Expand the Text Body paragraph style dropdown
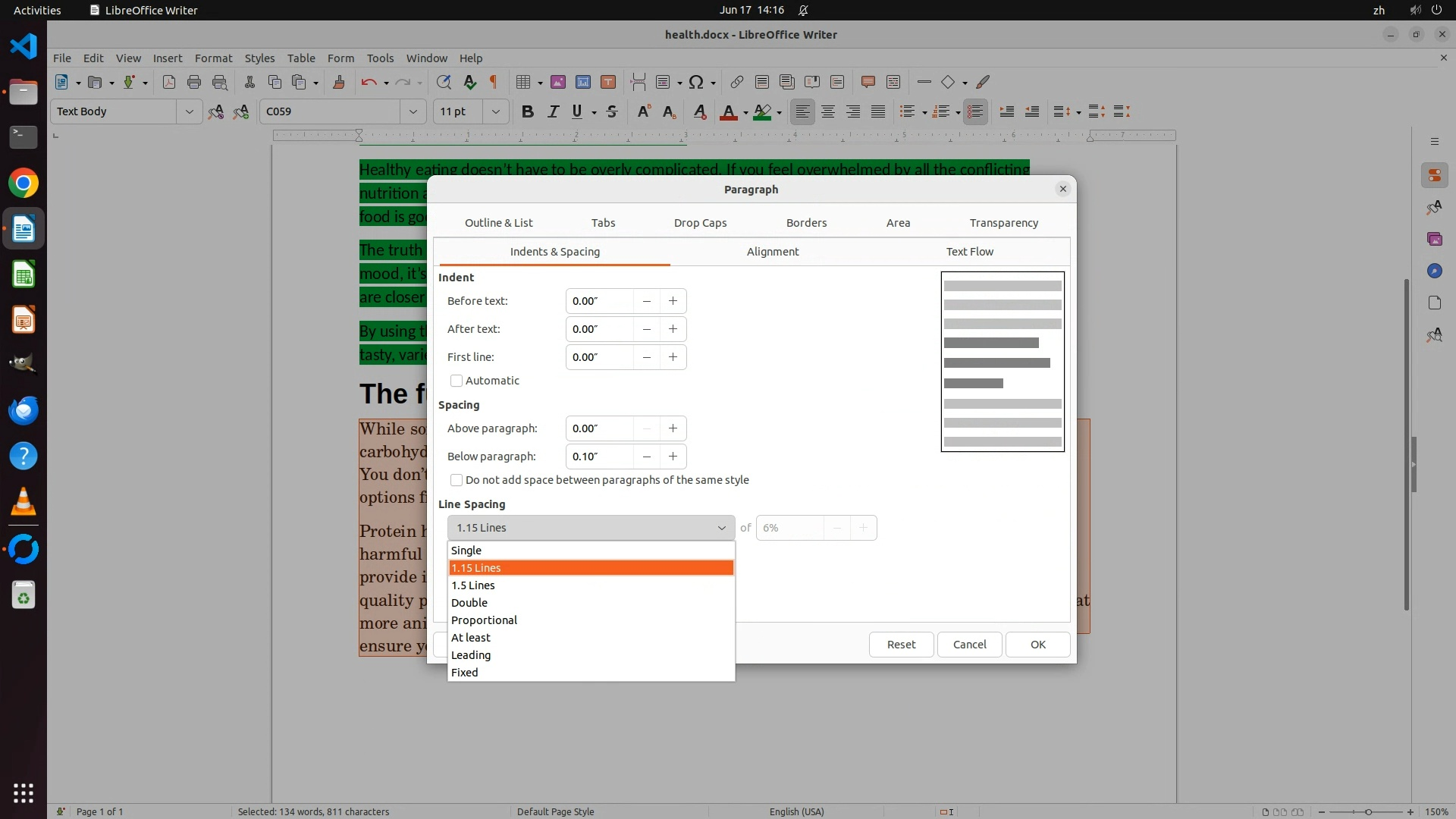 click(189, 111)
